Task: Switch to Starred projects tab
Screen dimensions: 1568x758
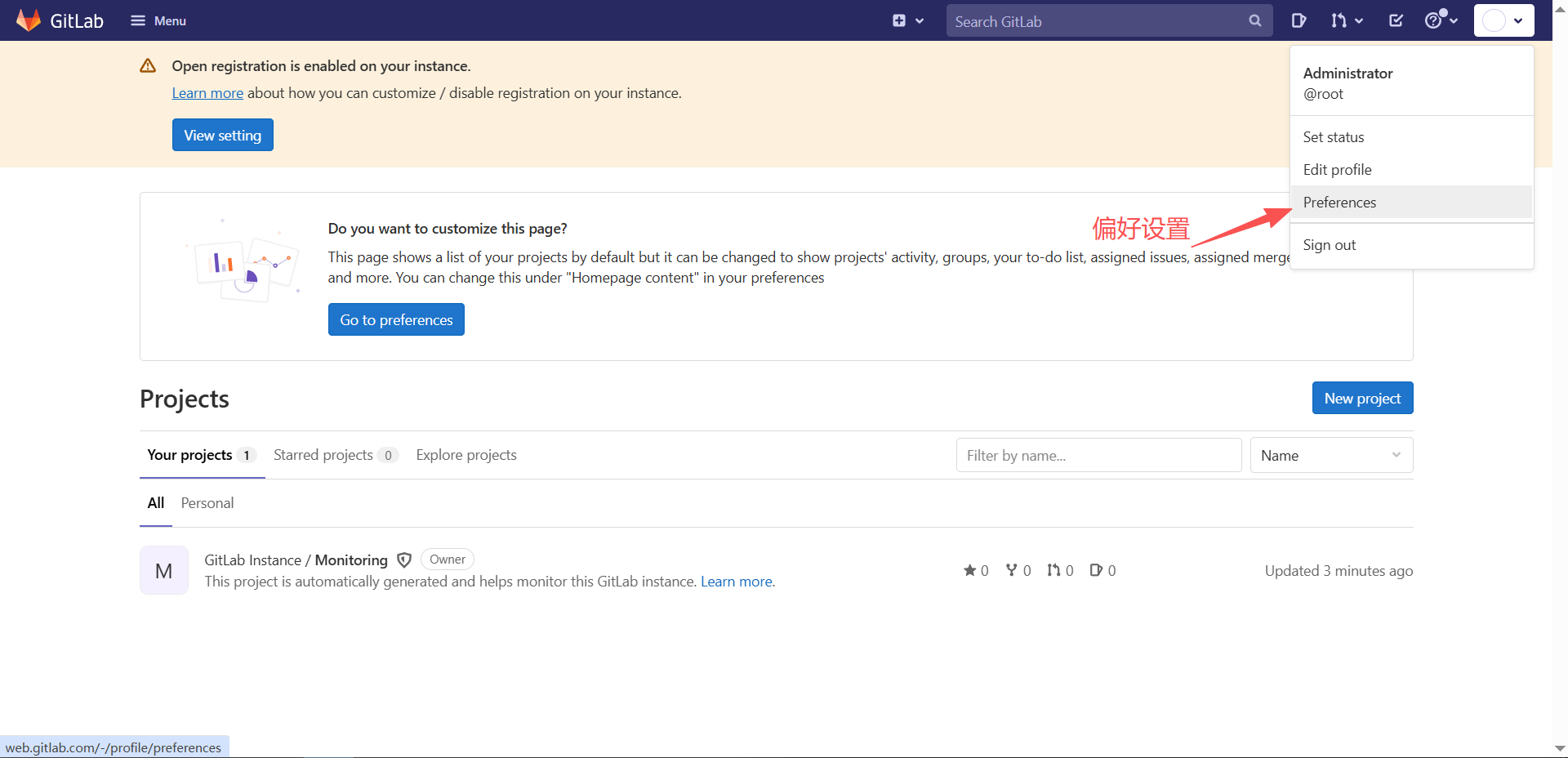Action: click(336, 455)
